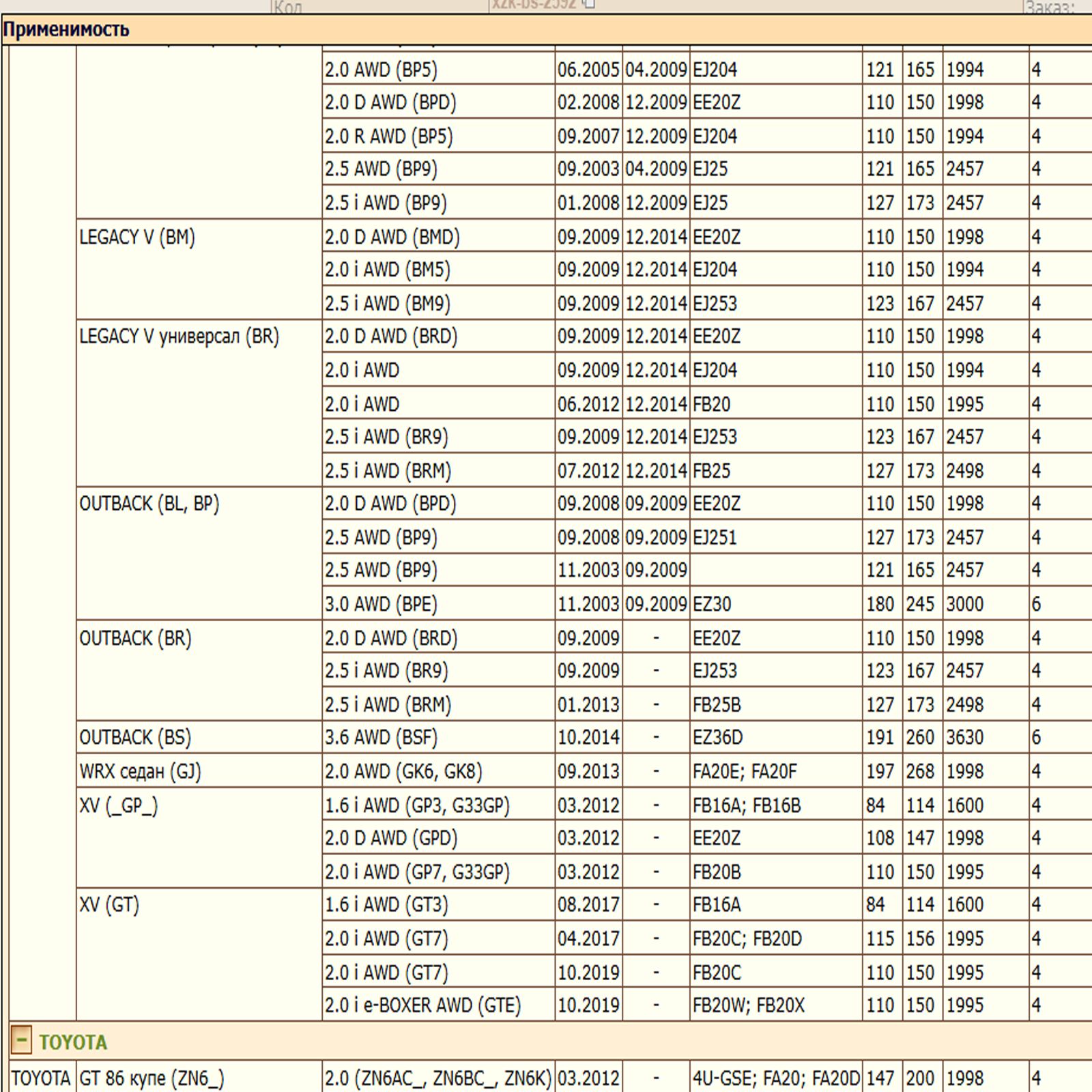1092x1092 pixels.
Task: Select the OUTBACK (BS) model cell
Action: pos(135,737)
